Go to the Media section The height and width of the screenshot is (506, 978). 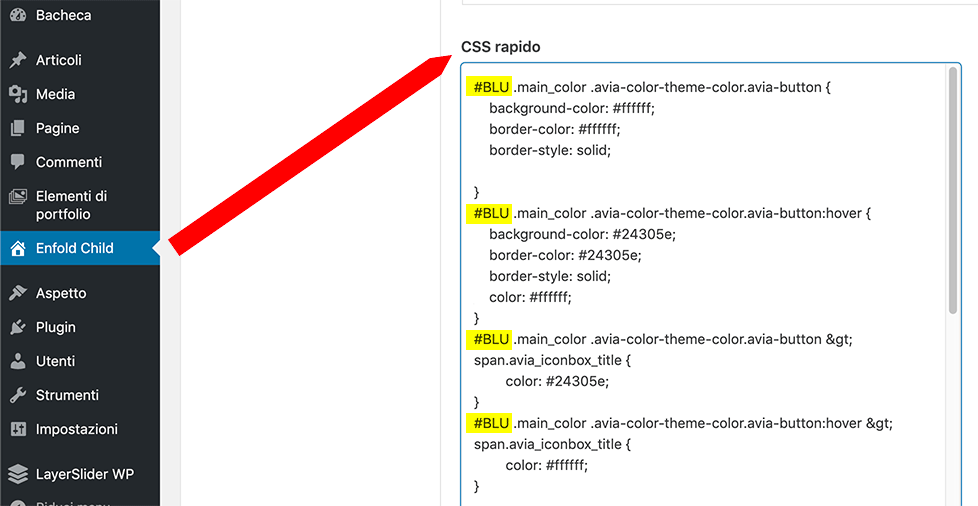(x=80, y=94)
